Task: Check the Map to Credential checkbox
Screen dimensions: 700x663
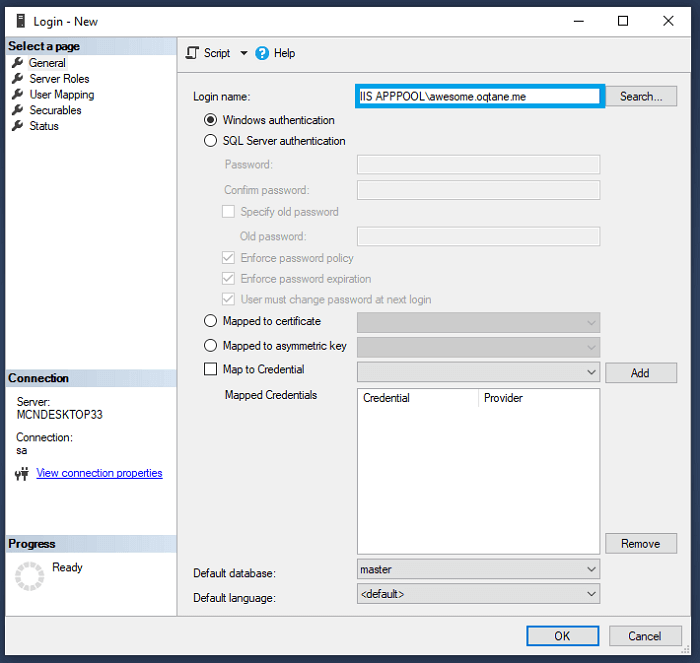Action: pos(210,369)
